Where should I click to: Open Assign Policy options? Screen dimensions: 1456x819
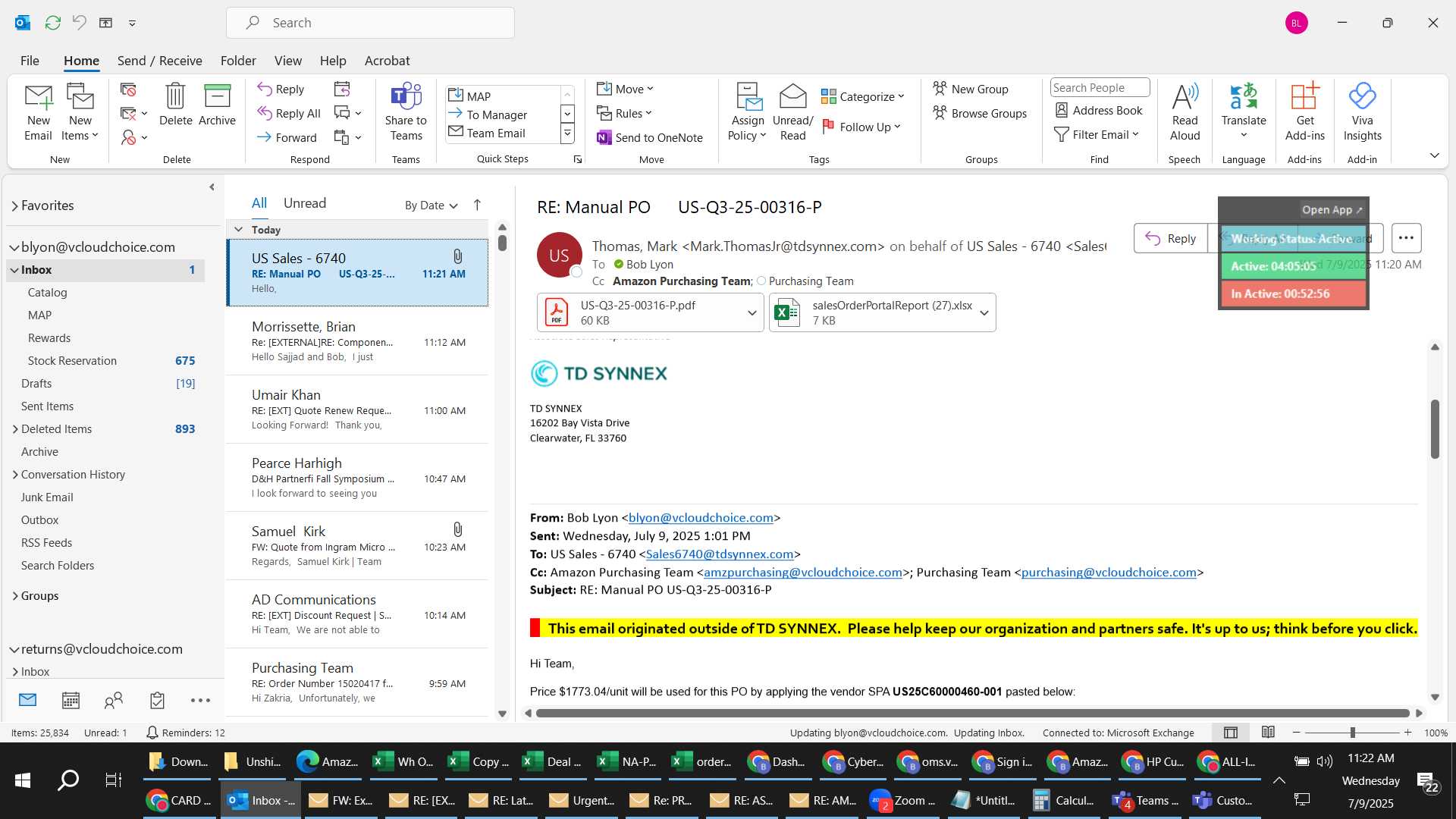pos(748,112)
